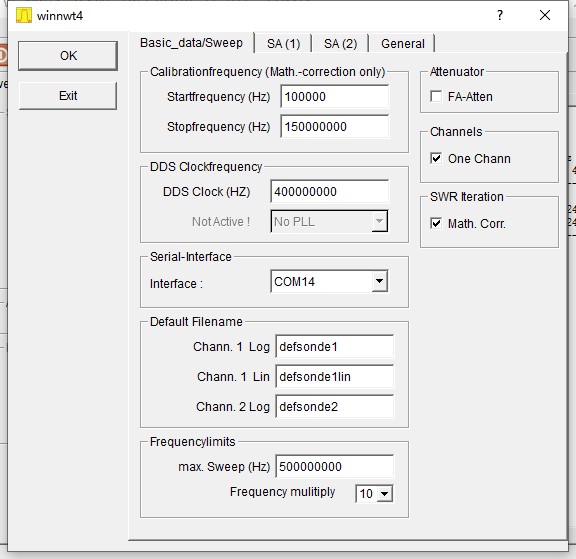Click the question mark help button
Viewport: 576px width, 559px height.
tap(500, 15)
